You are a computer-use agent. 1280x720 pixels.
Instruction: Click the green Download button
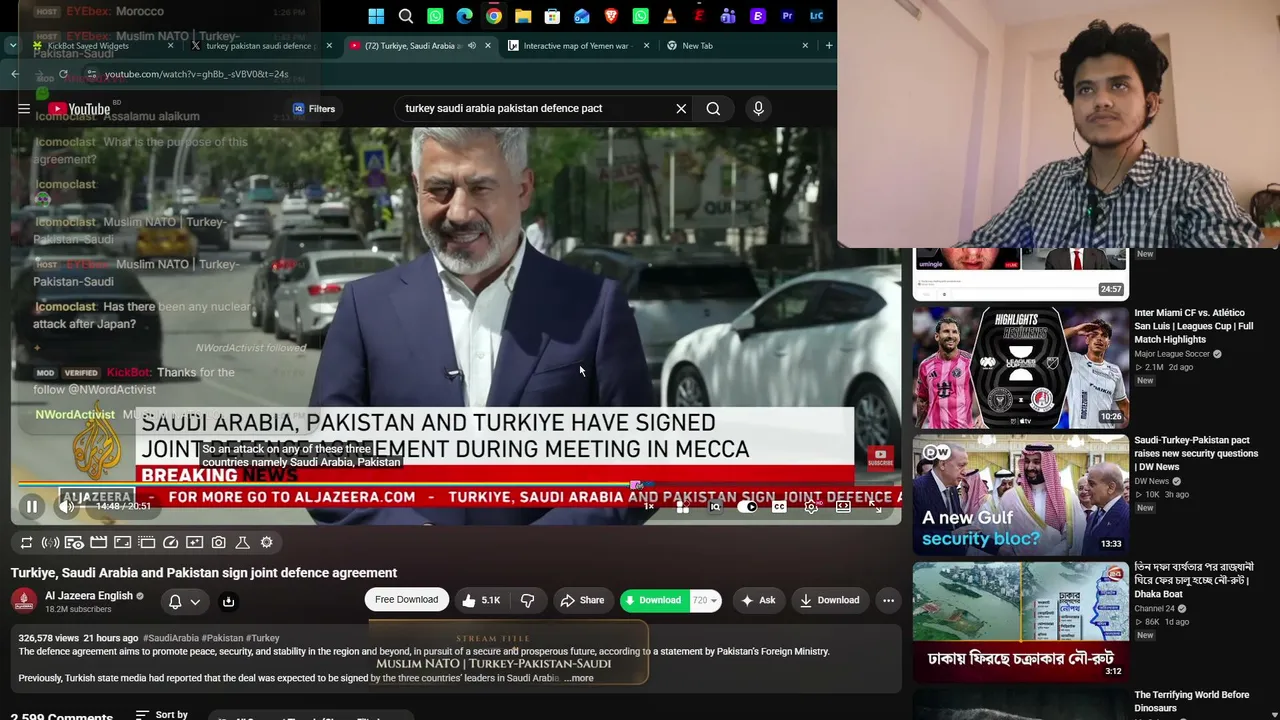[653, 600]
